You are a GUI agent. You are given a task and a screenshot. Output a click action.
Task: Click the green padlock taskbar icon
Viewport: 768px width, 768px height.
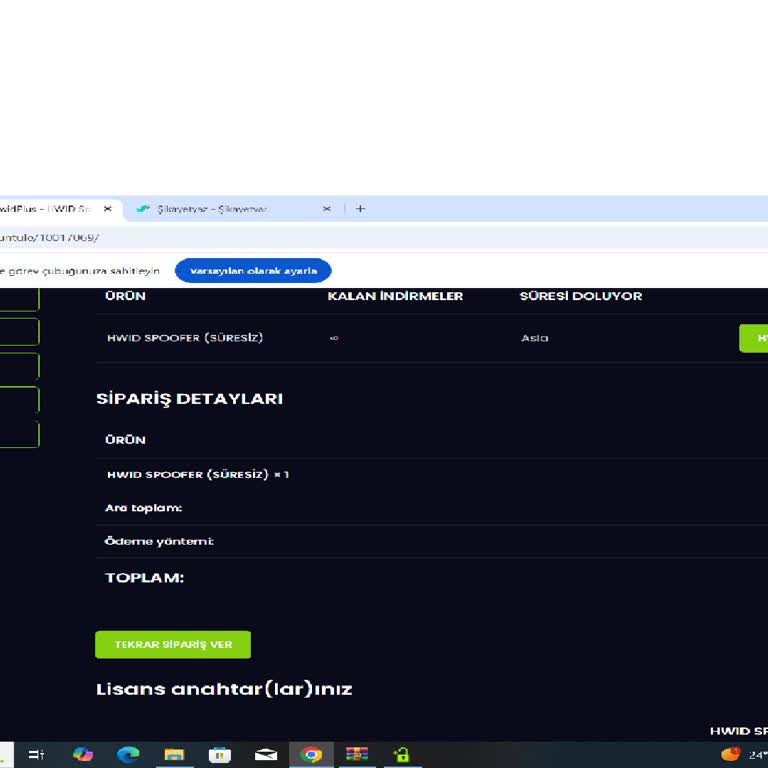(402, 755)
